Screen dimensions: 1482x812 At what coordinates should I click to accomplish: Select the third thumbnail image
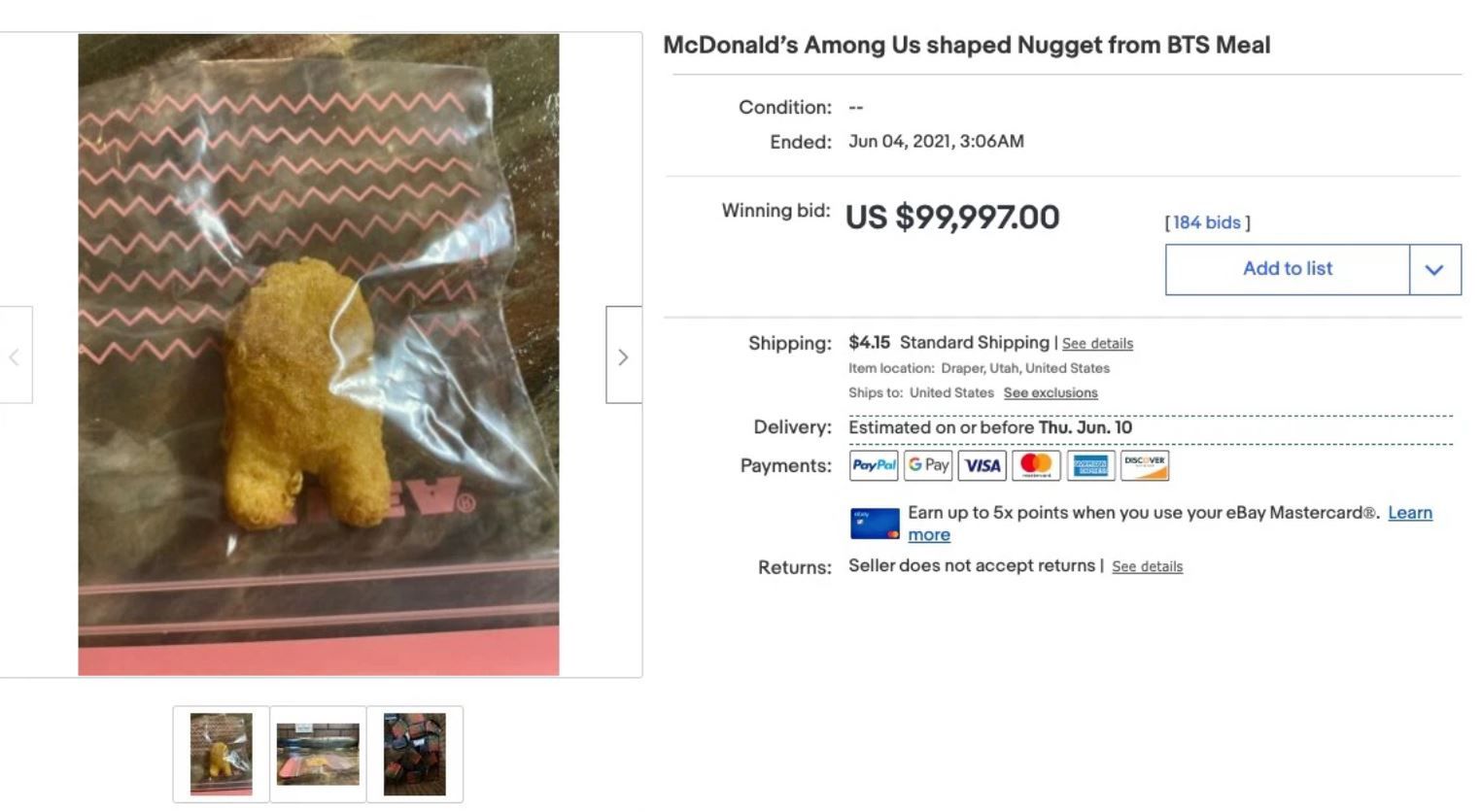pyautogui.click(x=415, y=755)
